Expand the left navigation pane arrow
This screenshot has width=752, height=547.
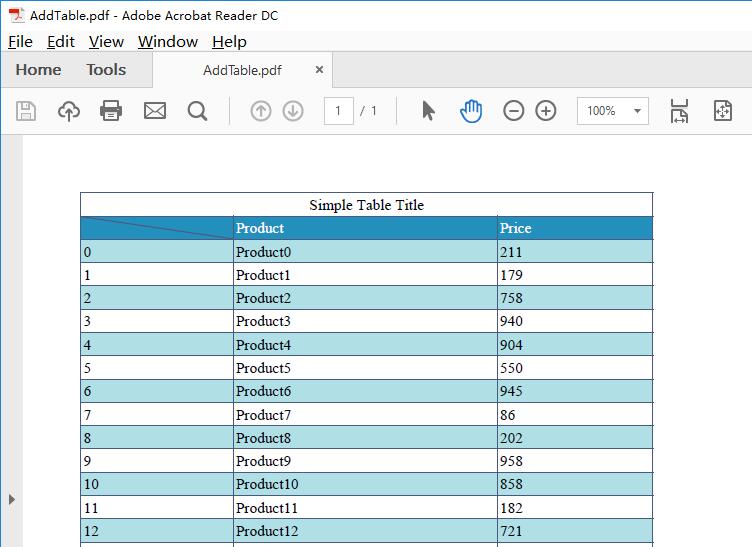coord(11,498)
